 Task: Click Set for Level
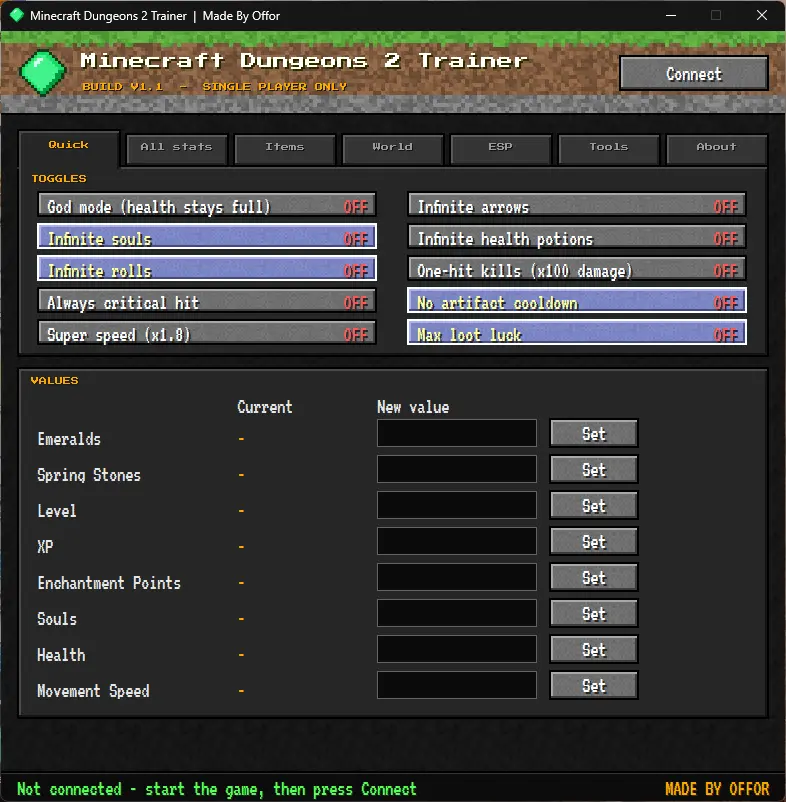coord(594,505)
